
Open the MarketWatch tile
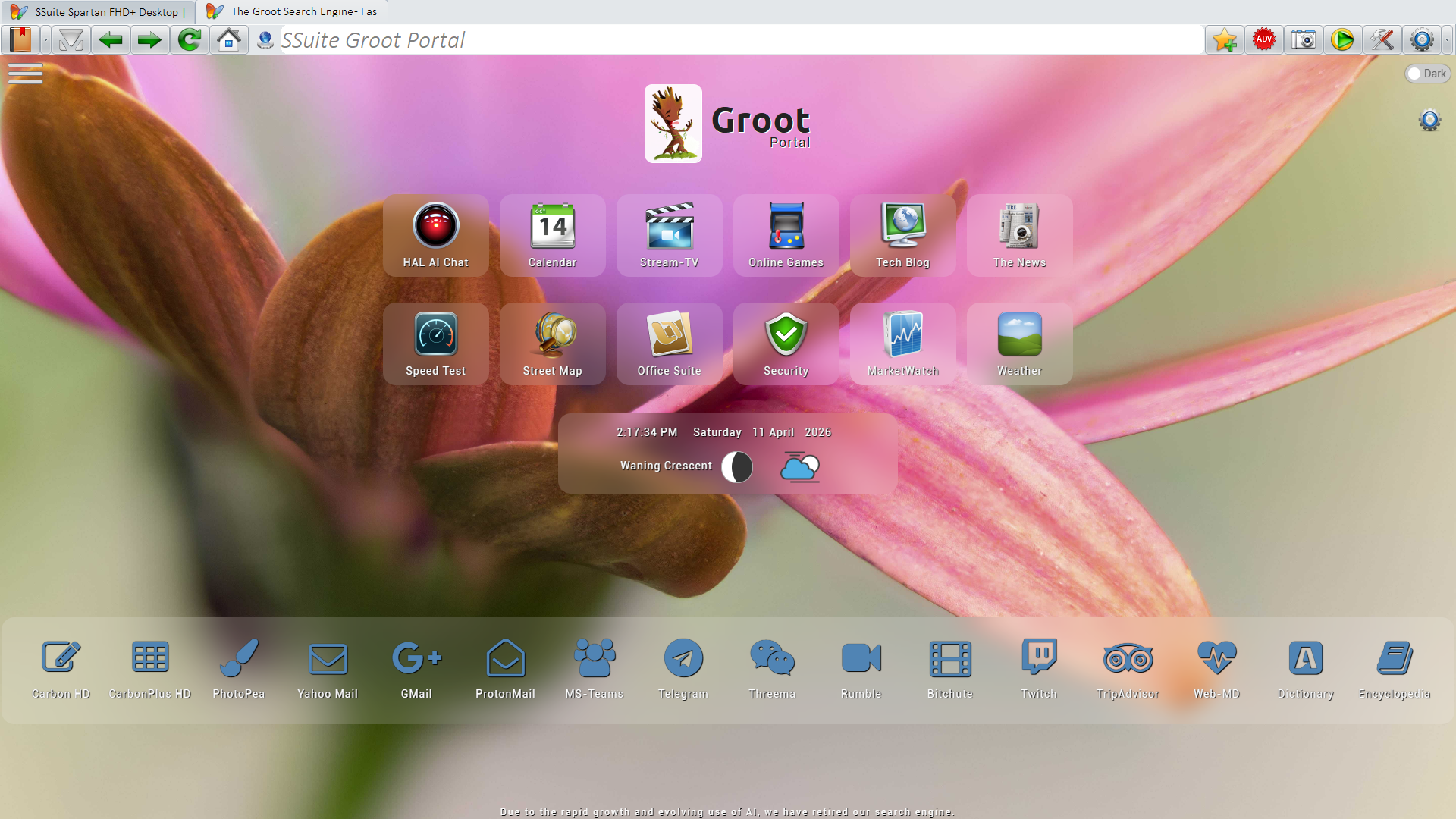click(x=902, y=344)
